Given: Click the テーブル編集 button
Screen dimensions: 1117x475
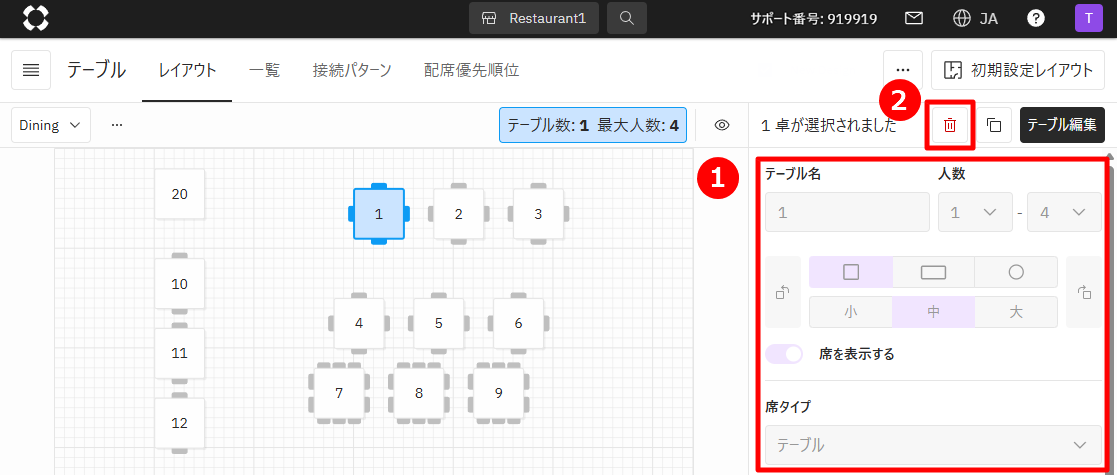Looking at the screenshot, I should pos(1062,125).
